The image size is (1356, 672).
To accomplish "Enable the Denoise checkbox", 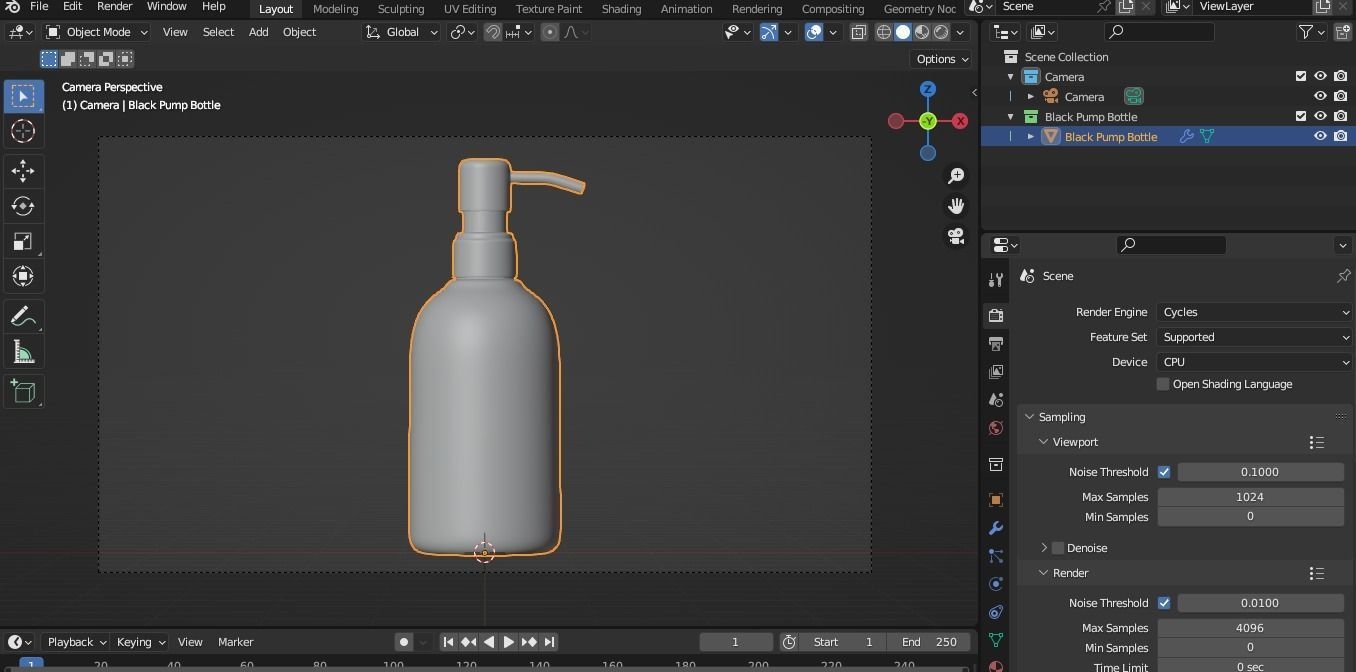I will coord(1058,548).
